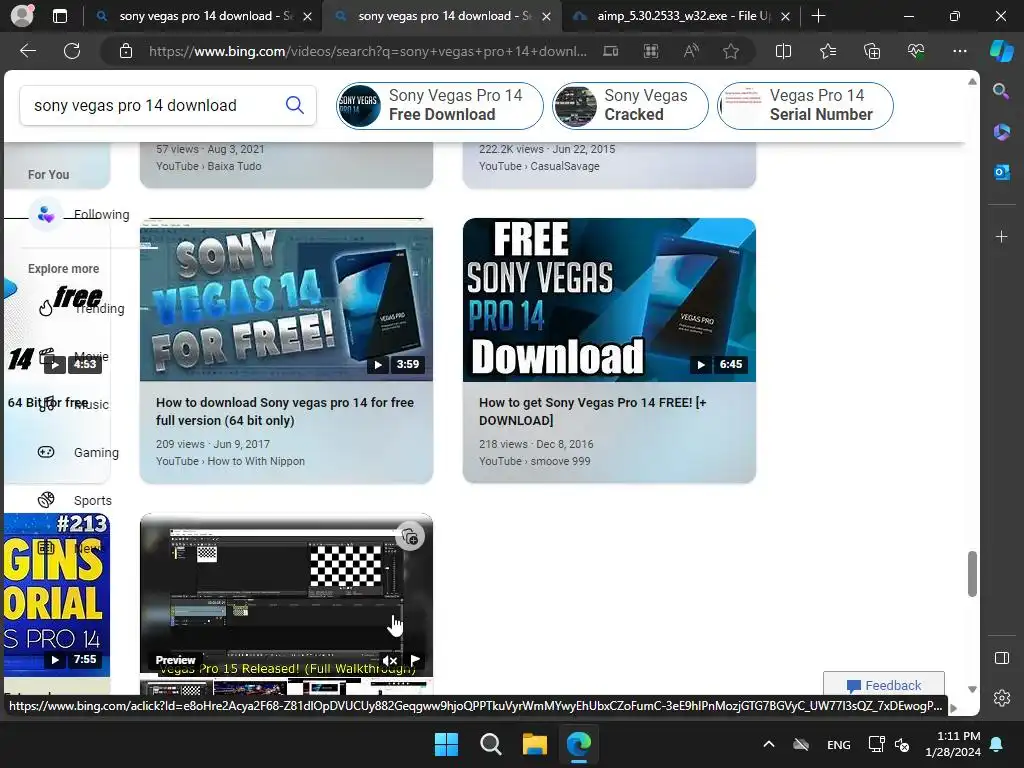Go back to the previous page
The width and height of the screenshot is (1024, 768).
28,51
